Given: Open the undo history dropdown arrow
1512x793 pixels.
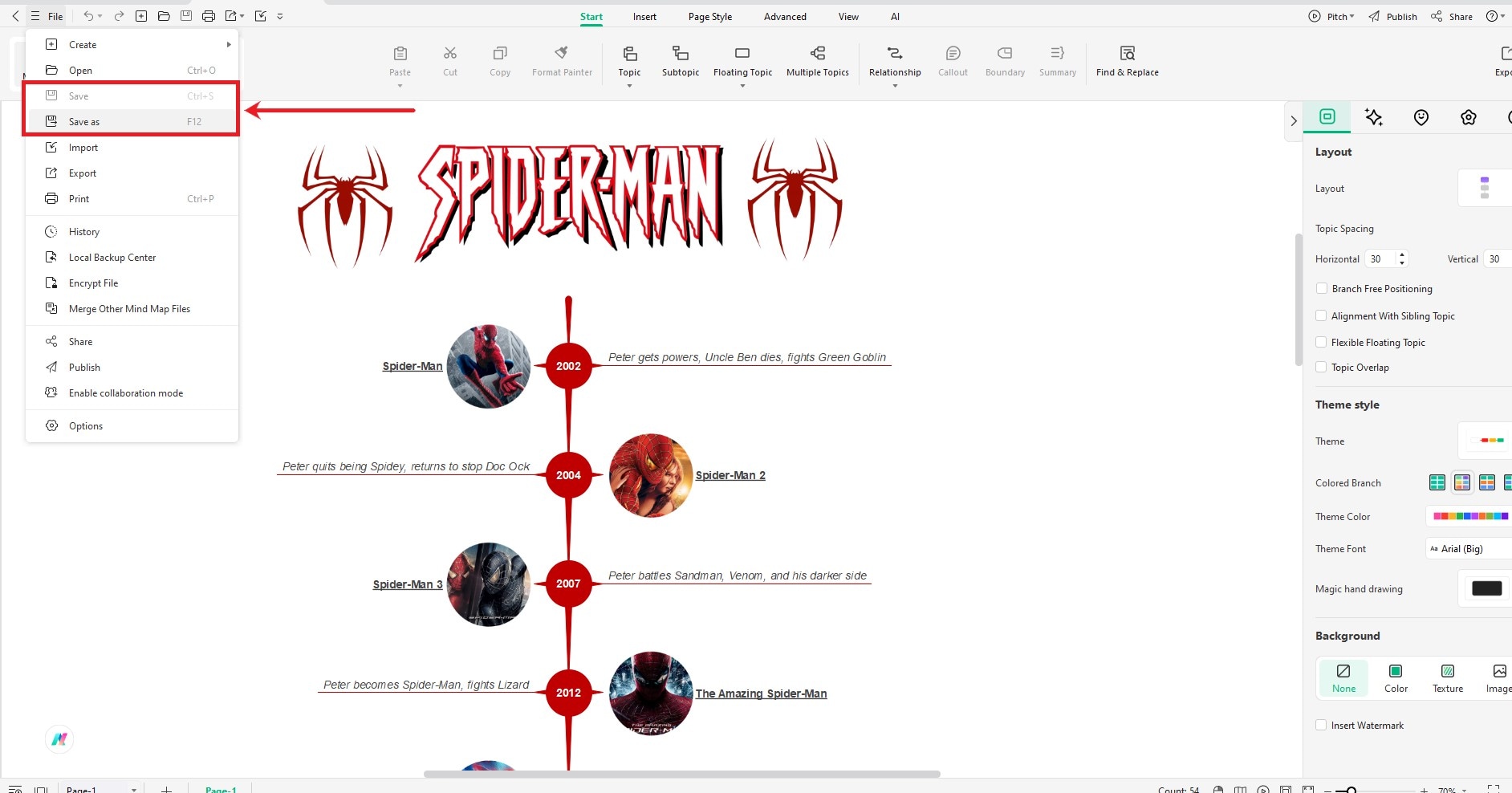Looking at the screenshot, I should point(100,16).
